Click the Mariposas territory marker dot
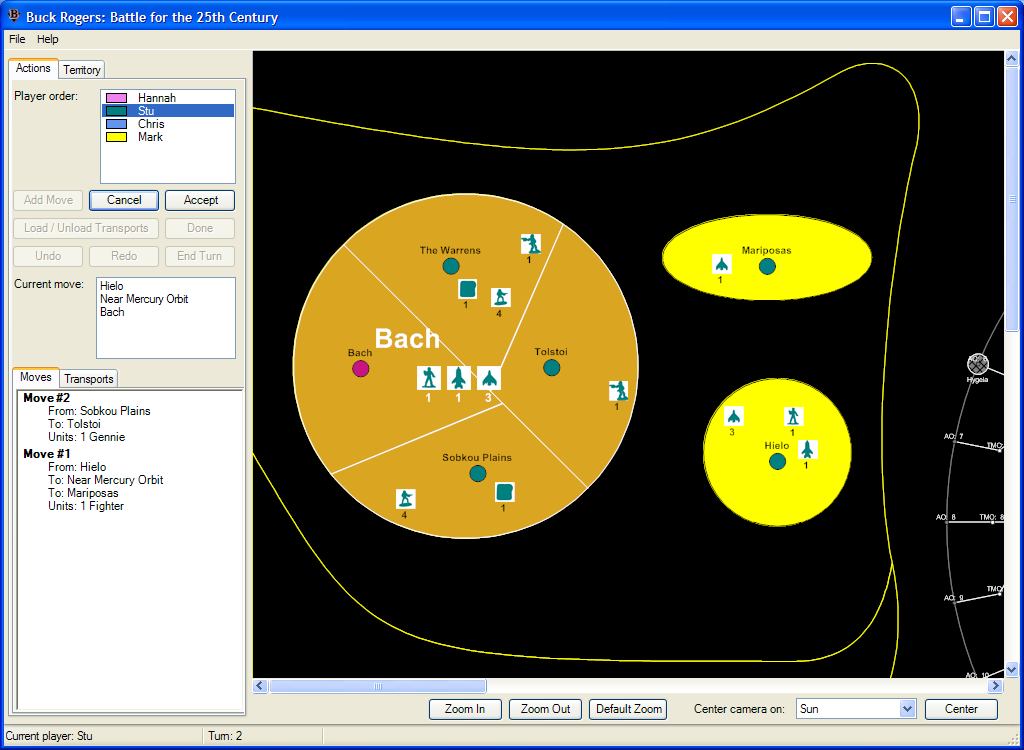 point(767,266)
